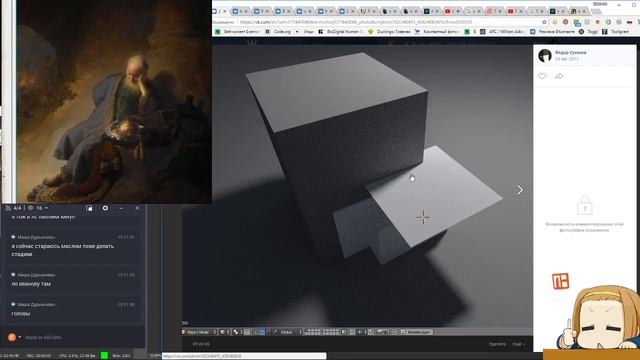The width and height of the screenshot is (640, 360).
Task: Like the photo with heart icon
Action: coord(542,76)
